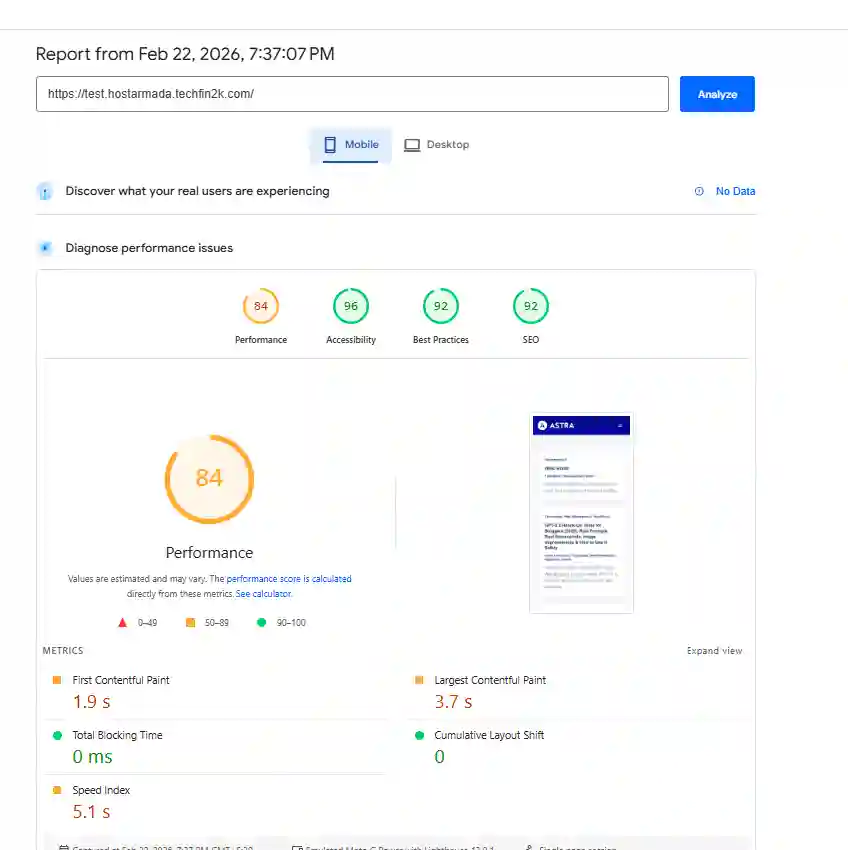This screenshot has height=850, width=848.
Task: Click the Diagnose performance issues section icon
Action: pyautogui.click(x=45, y=248)
